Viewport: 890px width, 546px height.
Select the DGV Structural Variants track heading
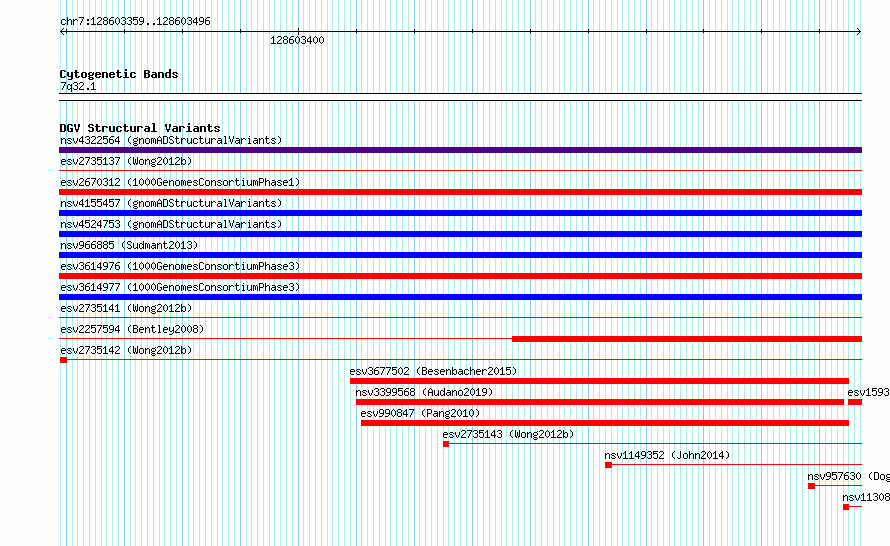tap(140, 128)
